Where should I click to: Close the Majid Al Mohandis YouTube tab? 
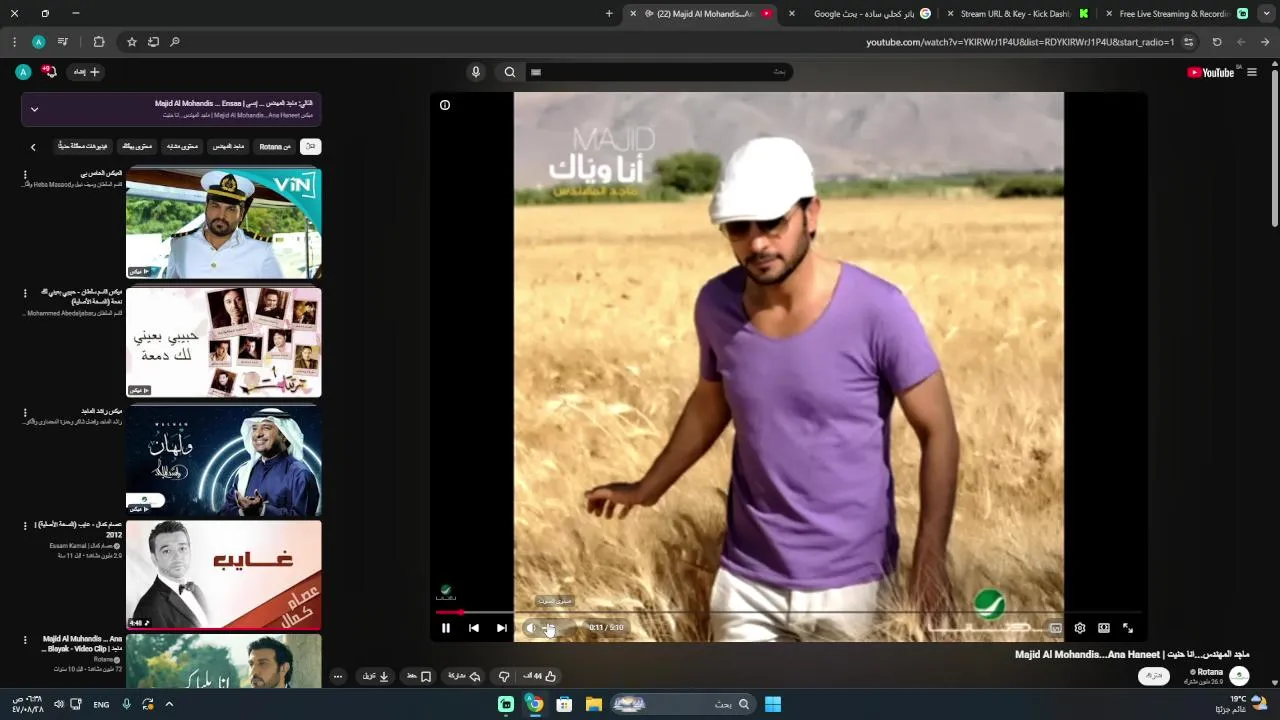pos(633,14)
